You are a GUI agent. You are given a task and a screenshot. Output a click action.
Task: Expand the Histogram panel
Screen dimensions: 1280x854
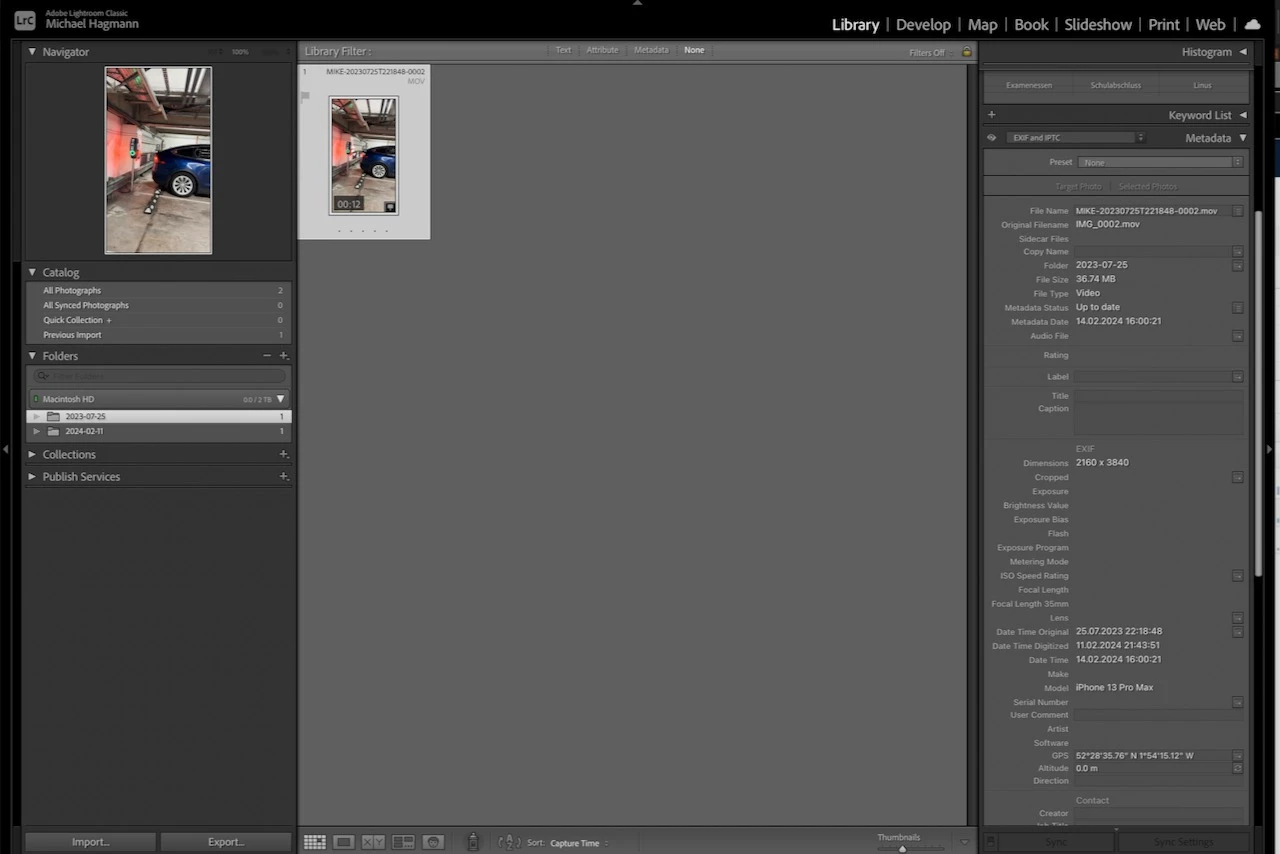click(1243, 52)
